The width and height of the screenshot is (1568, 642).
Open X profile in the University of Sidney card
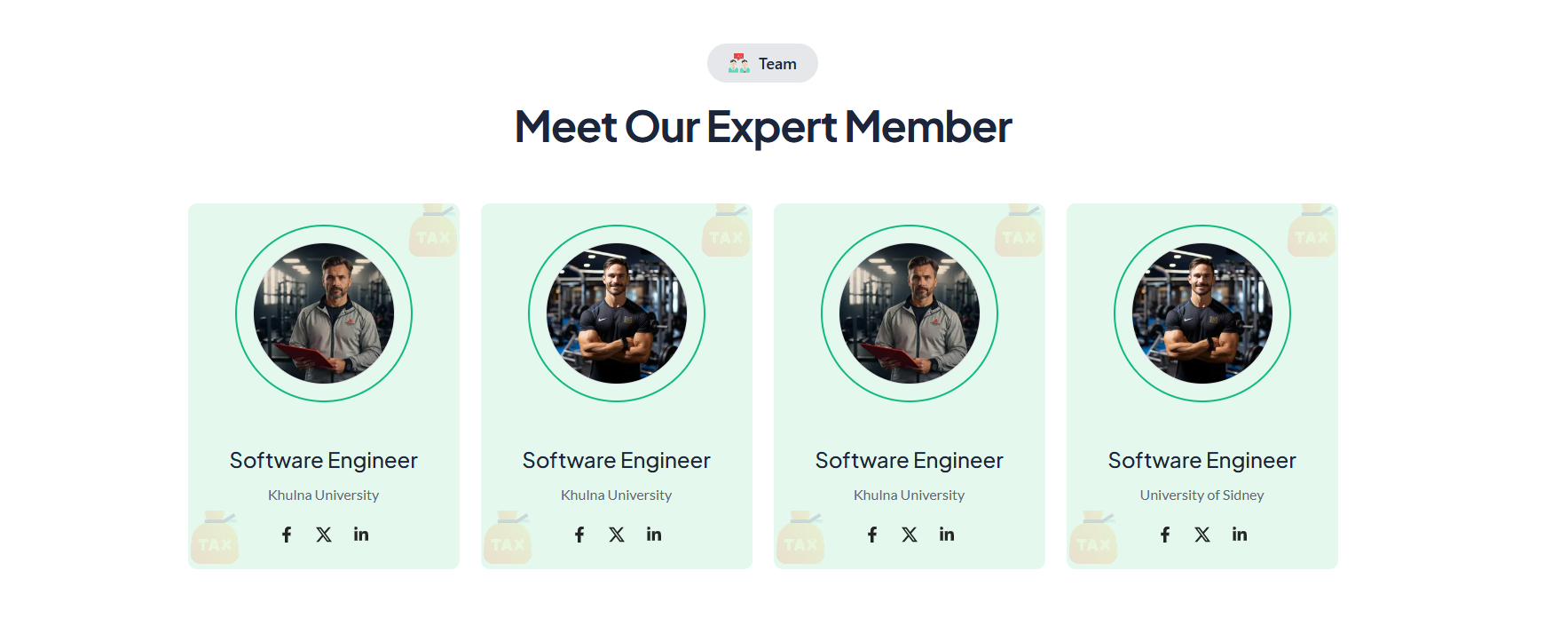tap(1202, 535)
